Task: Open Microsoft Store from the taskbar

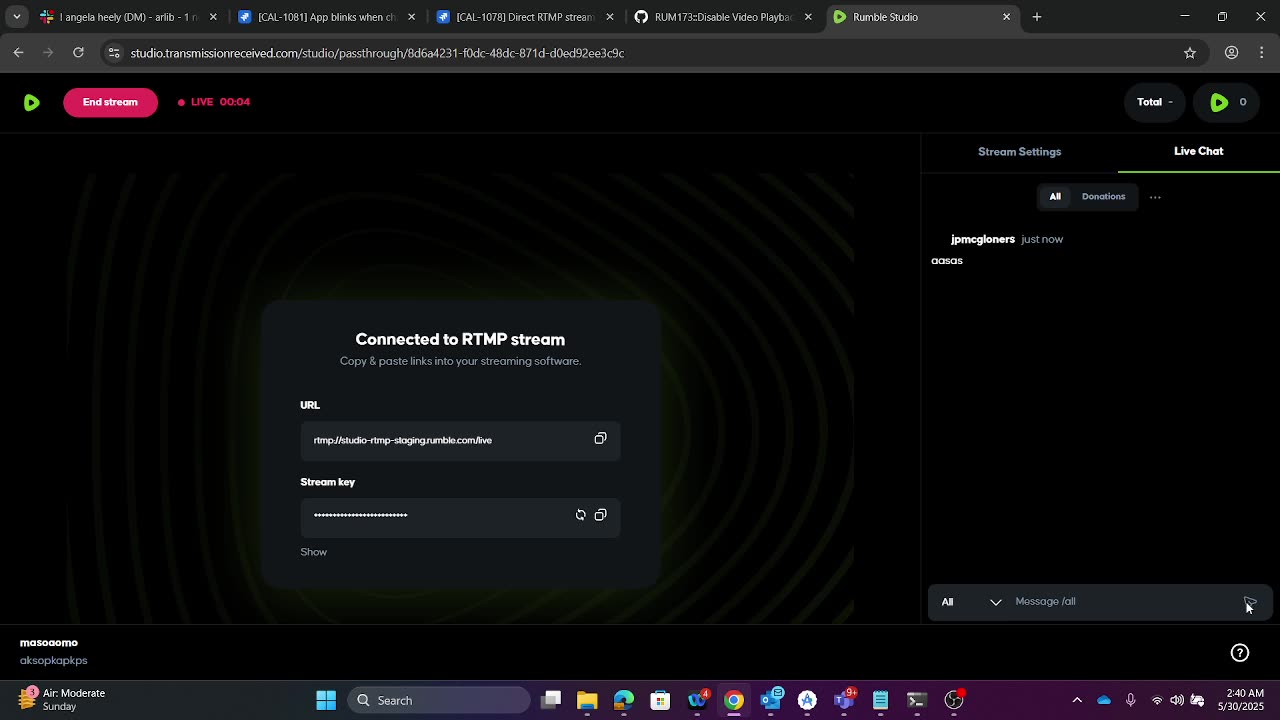Action: [x=660, y=700]
